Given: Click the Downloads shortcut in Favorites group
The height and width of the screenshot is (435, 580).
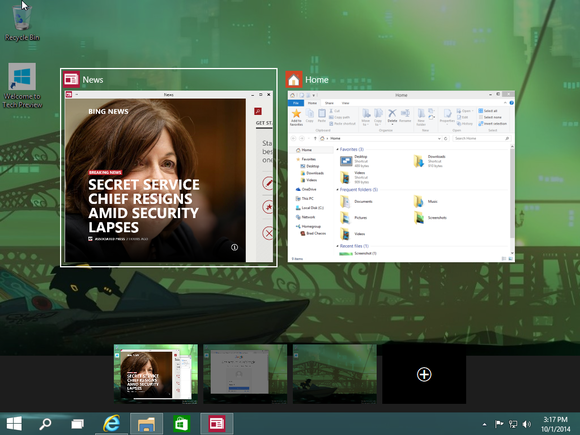Looking at the screenshot, I should 429,161.
